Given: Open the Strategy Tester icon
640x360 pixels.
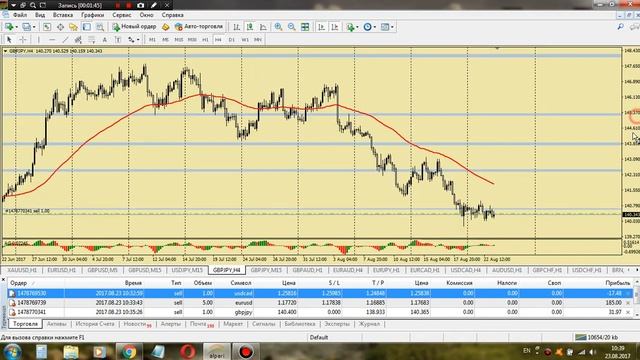Looking at the screenshot, I should coord(100,27).
